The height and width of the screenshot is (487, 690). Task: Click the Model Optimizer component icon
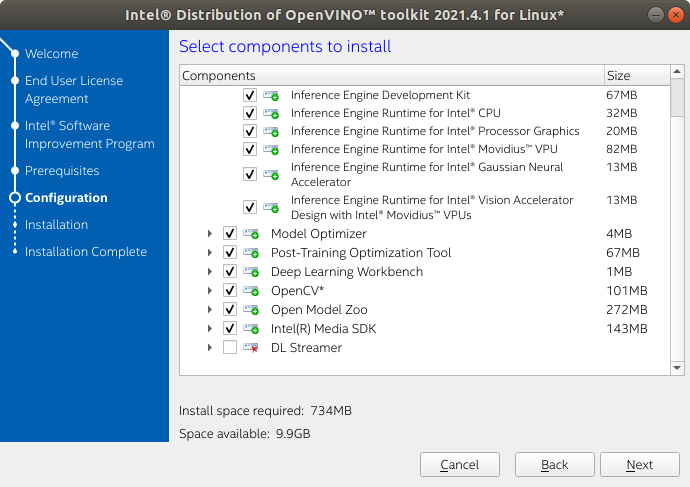251,234
